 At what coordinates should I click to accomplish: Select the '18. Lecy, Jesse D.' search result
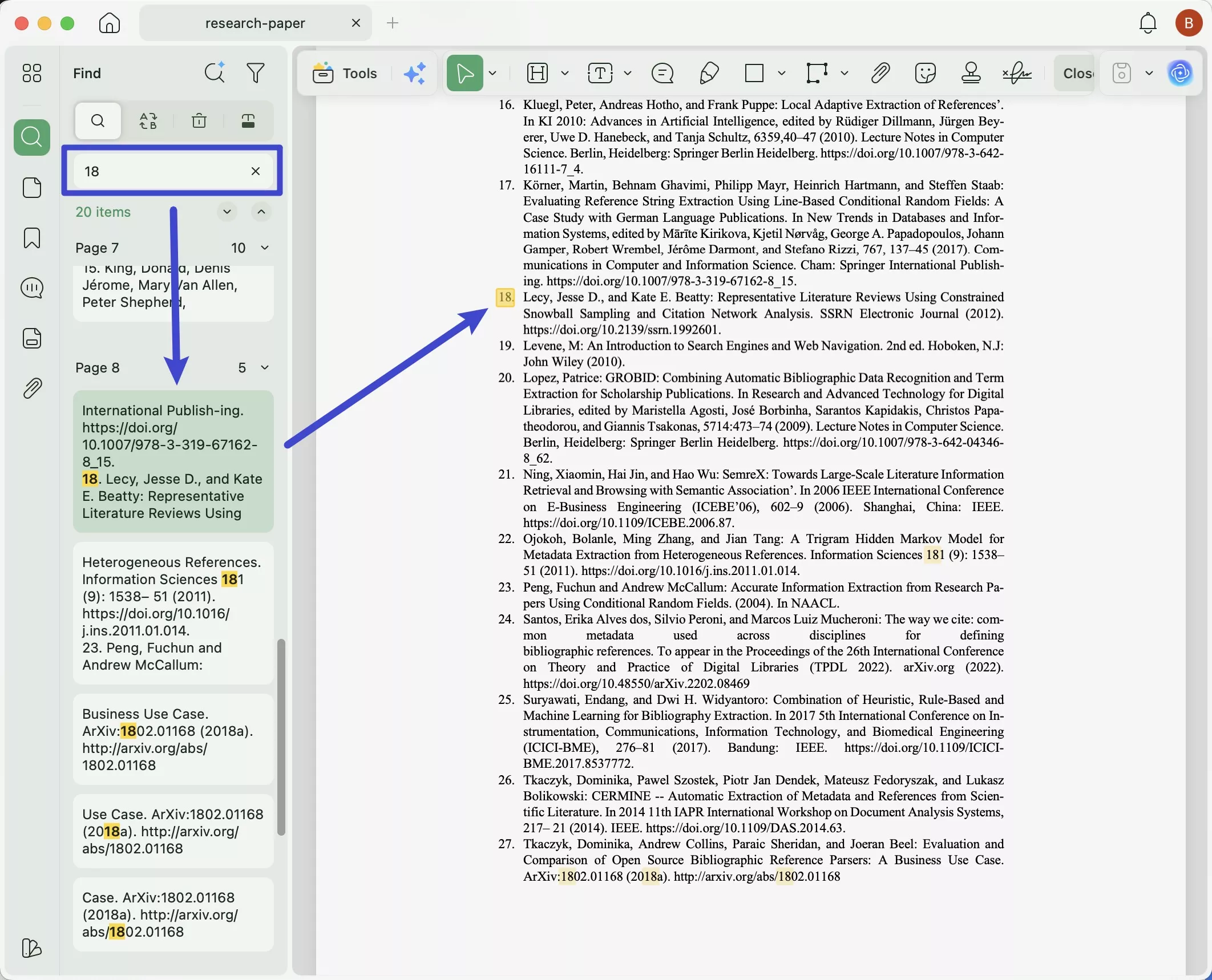tap(173, 461)
